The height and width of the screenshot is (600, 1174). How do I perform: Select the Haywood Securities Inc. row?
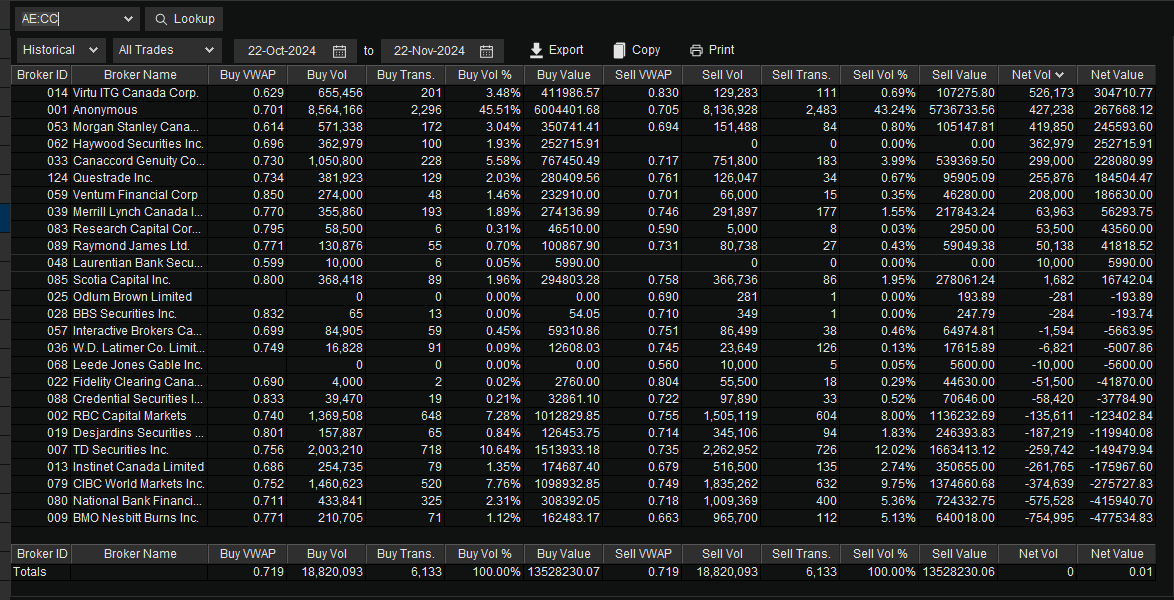(x=584, y=144)
